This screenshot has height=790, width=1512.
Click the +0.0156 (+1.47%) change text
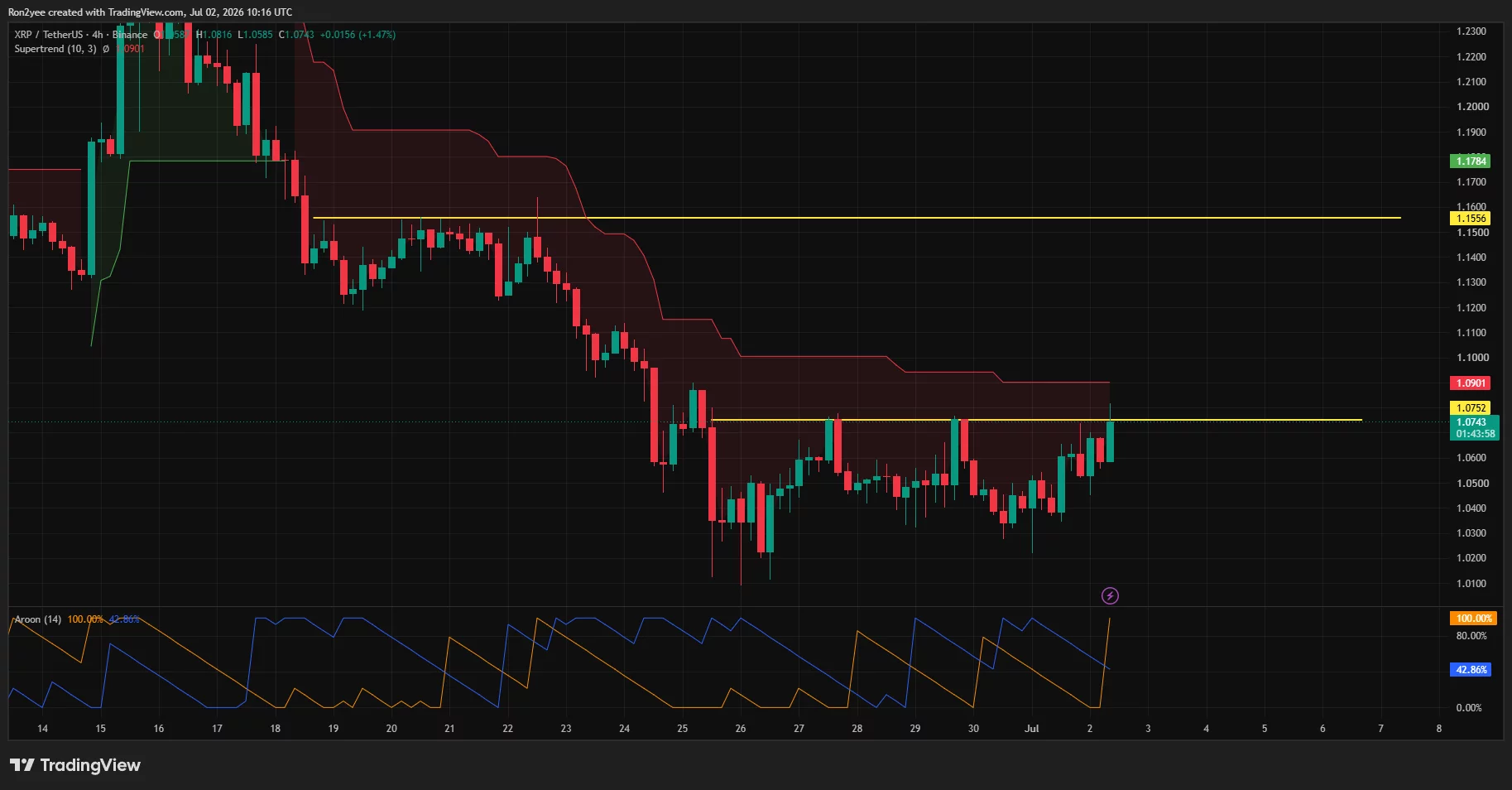pos(358,35)
